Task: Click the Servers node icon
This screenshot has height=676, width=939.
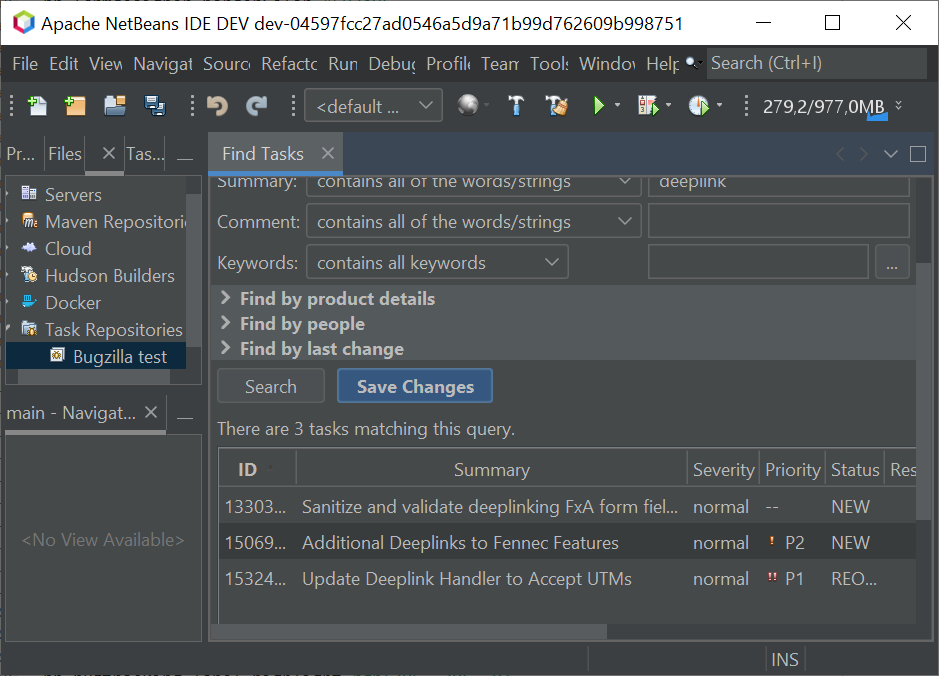Action: [29, 193]
